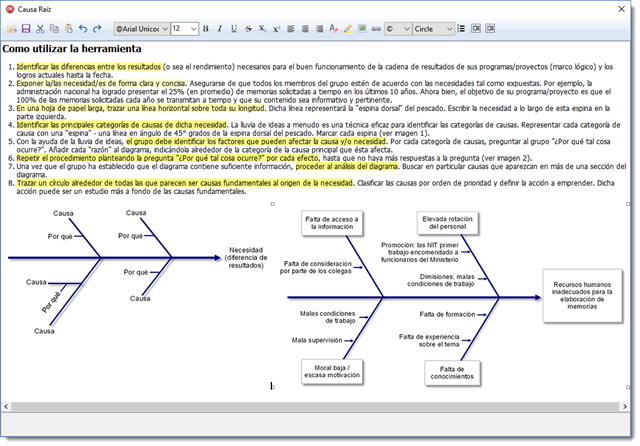640x446 pixels.
Task: Click the Cut scissors icon
Action: [x=40, y=29]
